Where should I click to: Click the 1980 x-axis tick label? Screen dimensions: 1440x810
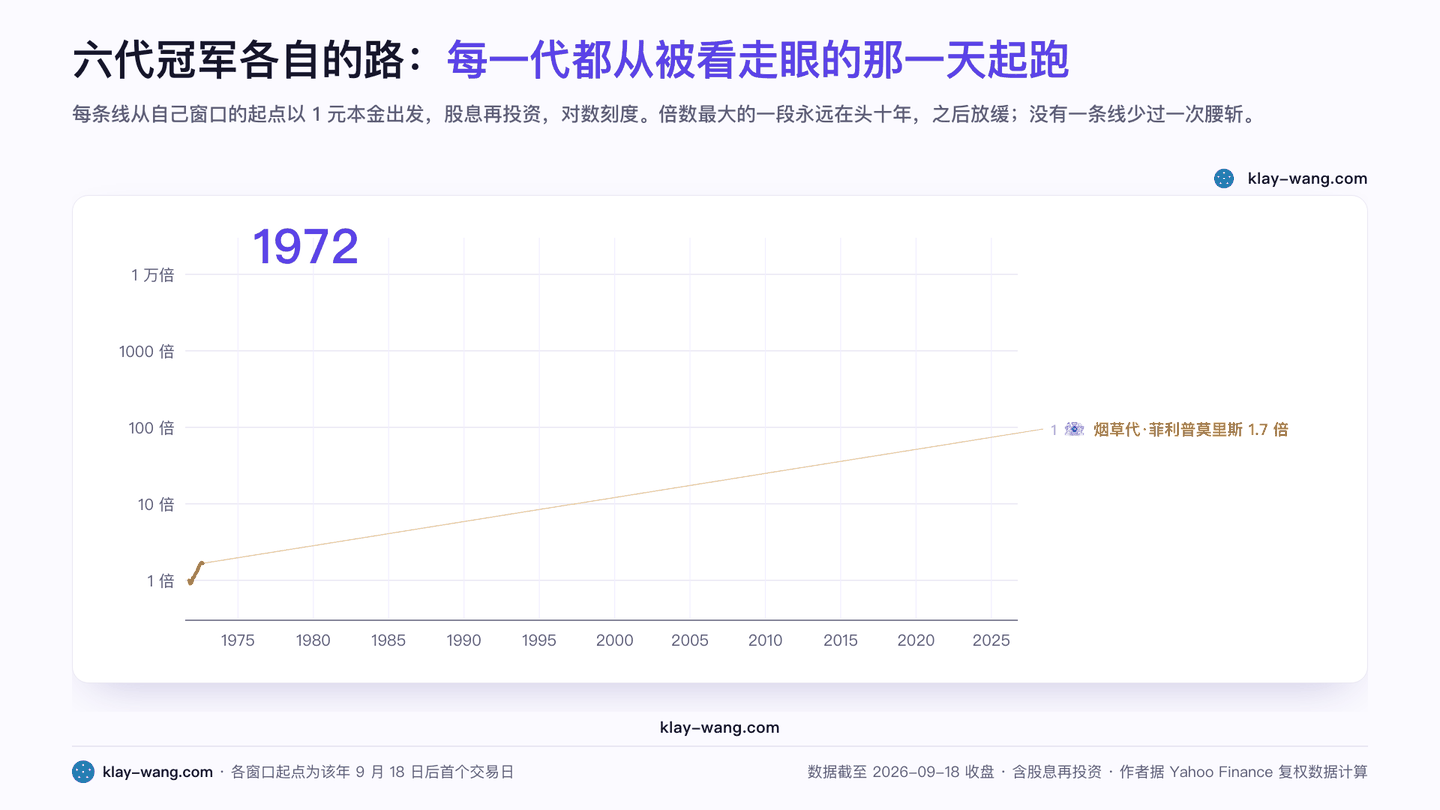click(313, 641)
